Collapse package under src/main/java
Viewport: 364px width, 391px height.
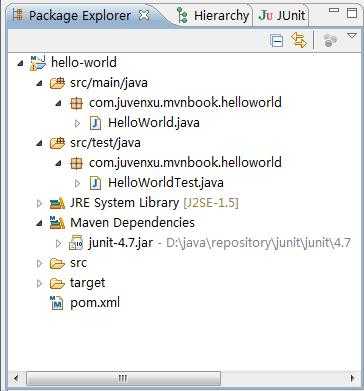pyautogui.click(x=59, y=103)
